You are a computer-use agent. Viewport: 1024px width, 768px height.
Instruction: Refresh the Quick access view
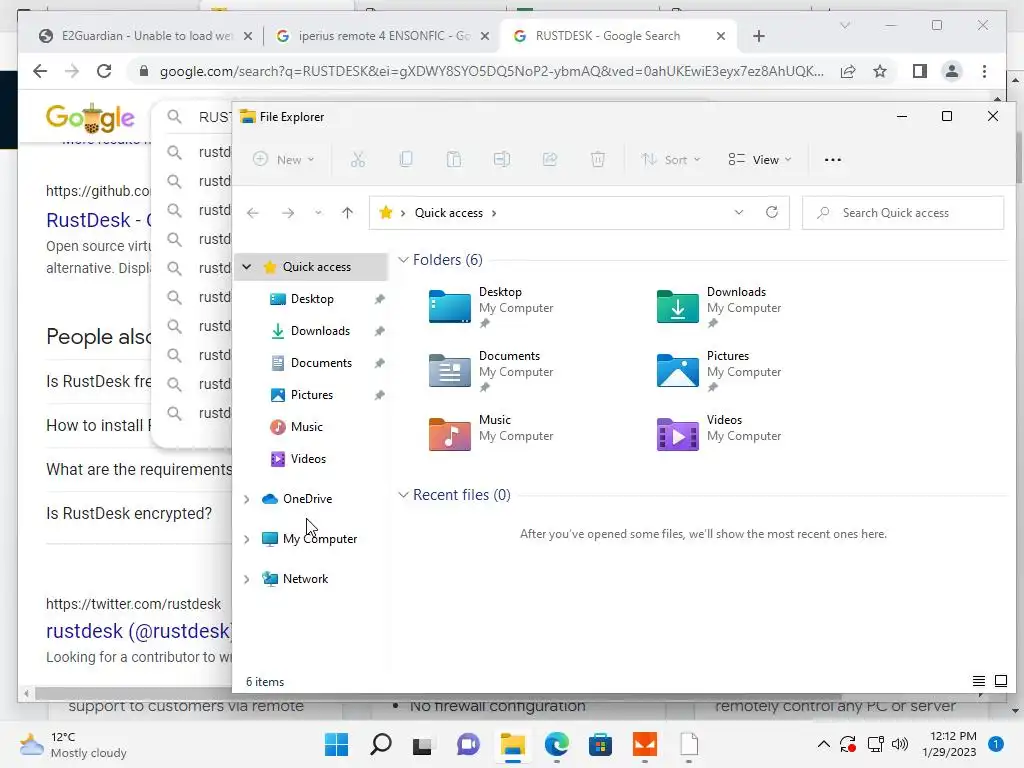(771, 212)
